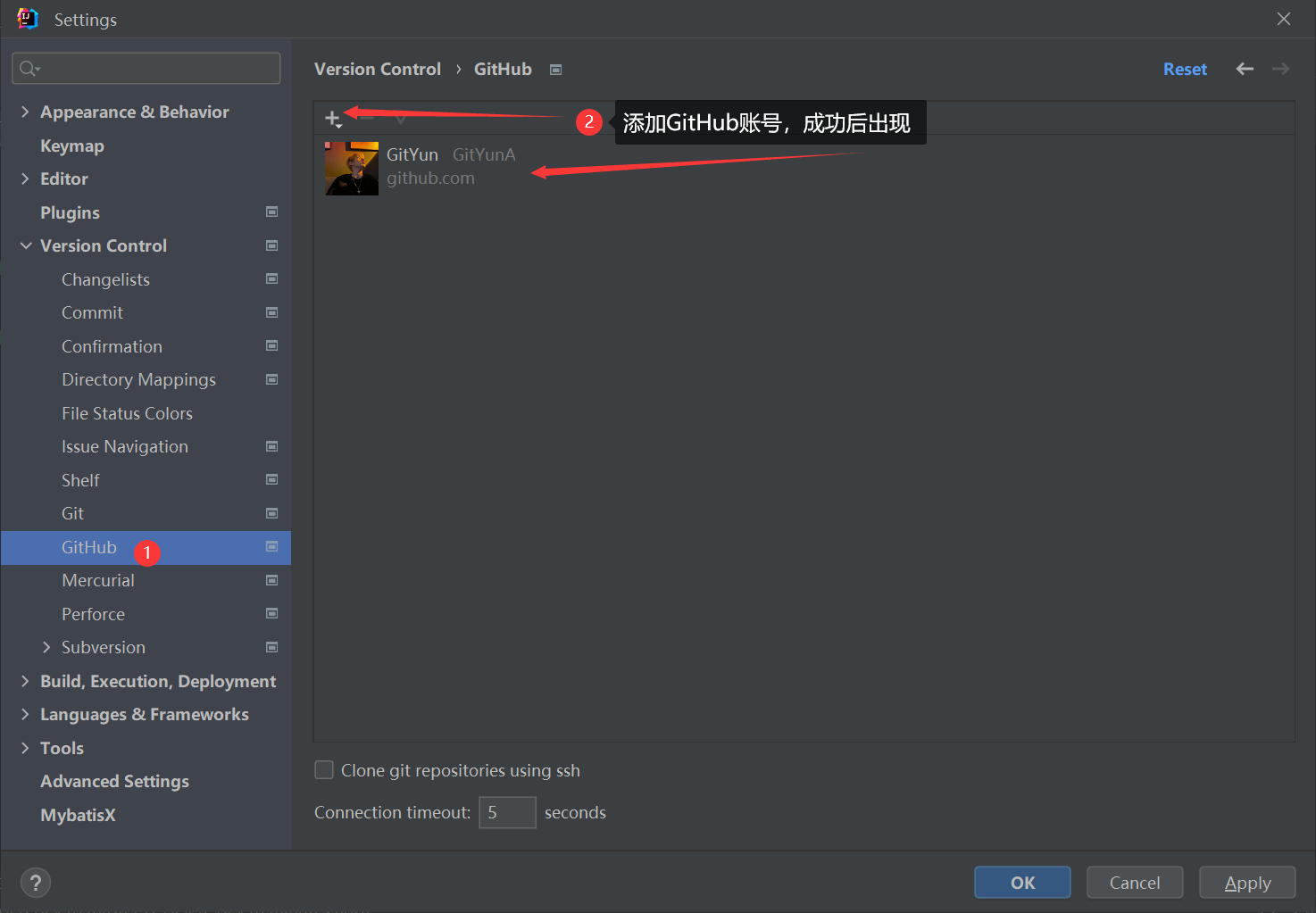Click the project icon on Changelists row

coord(272,278)
